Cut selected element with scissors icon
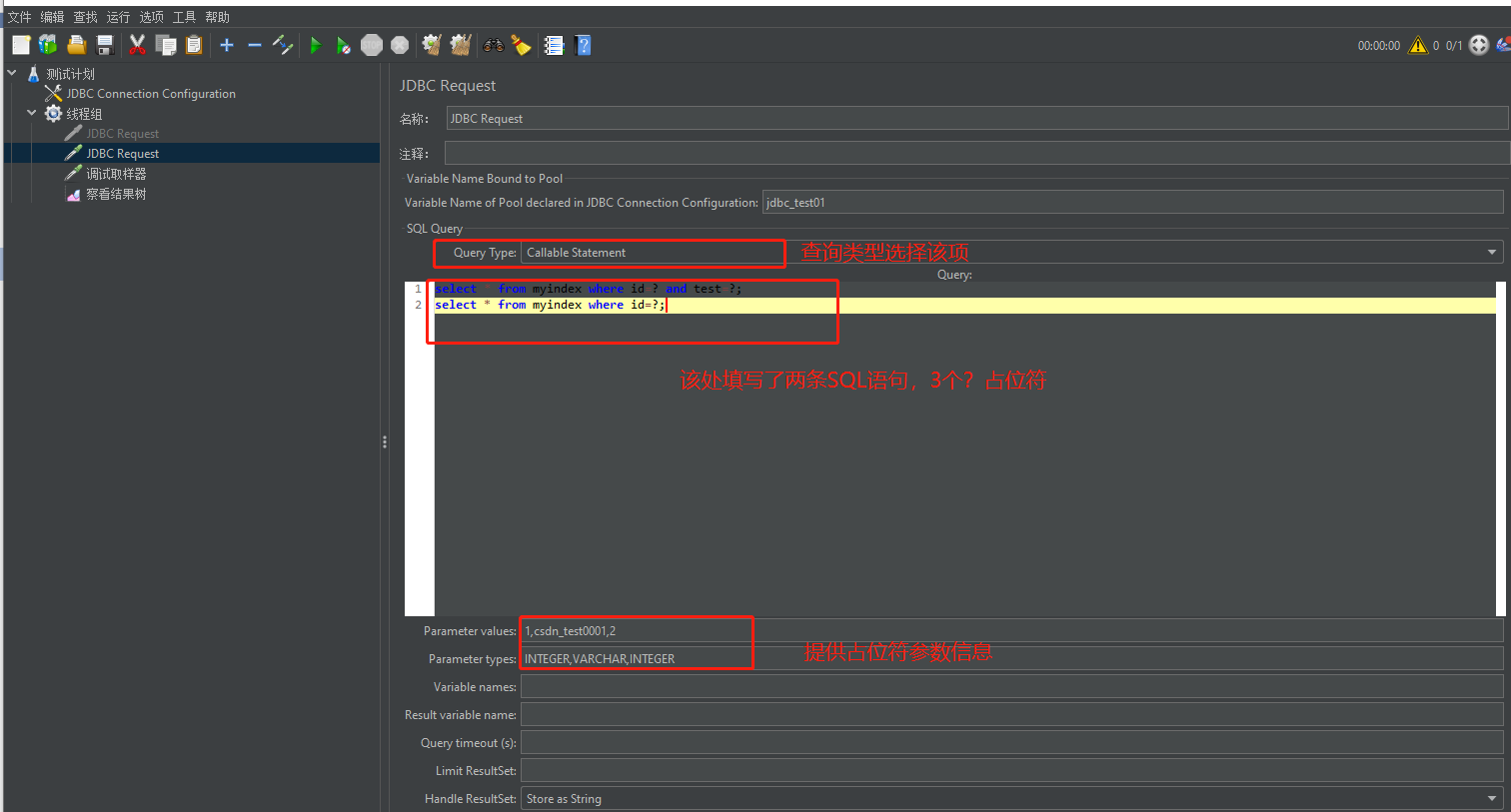This screenshot has width=1511, height=812. [137, 44]
